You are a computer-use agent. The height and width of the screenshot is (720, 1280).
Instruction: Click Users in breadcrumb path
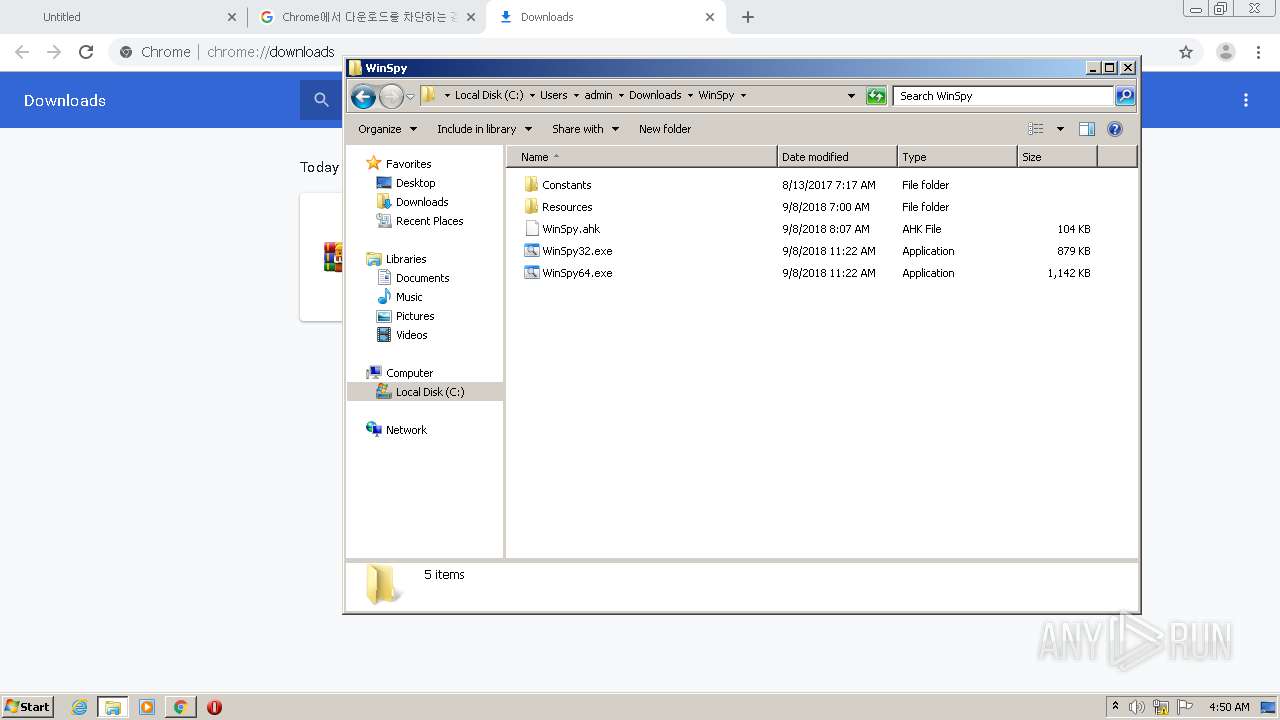pos(554,96)
